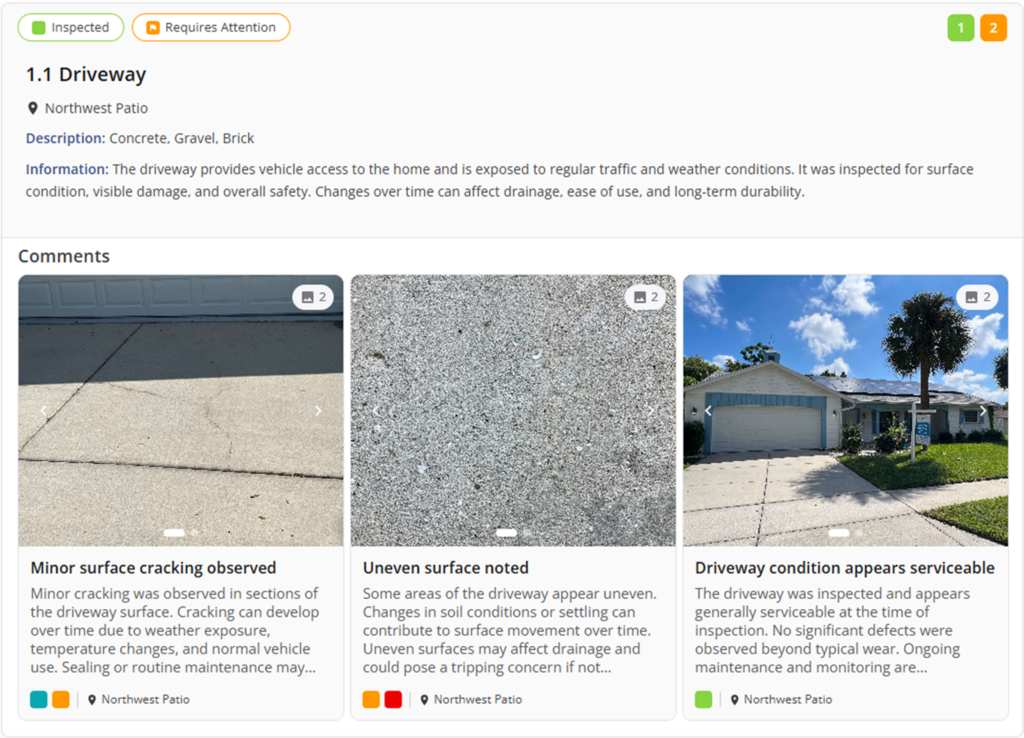Click the photo icon on the house exterior image
Image resolution: width=1024 pixels, height=738 pixels.
977,296
